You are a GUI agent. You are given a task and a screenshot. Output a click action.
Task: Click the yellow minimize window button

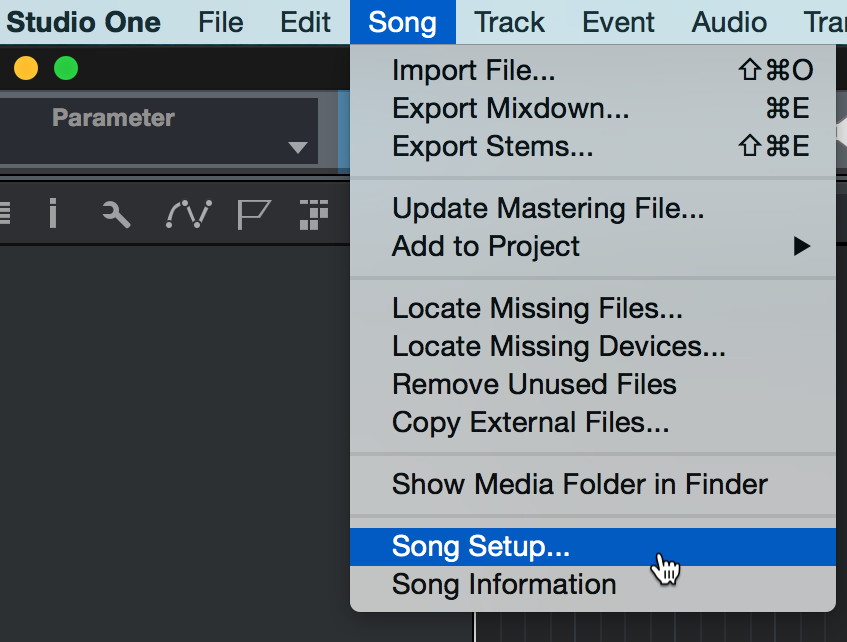click(26, 69)
